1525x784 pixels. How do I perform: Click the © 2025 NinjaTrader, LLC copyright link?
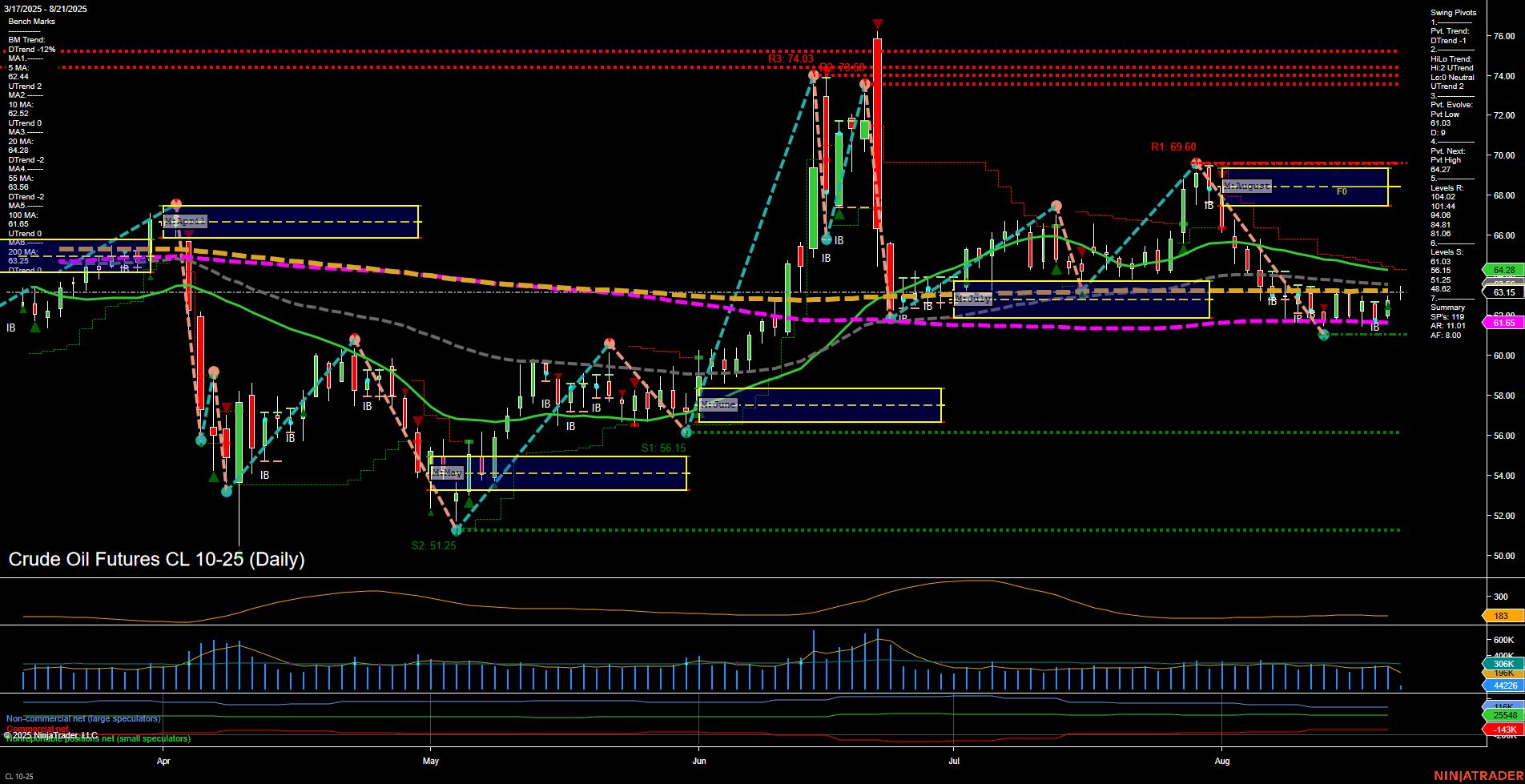coord(50,734)
